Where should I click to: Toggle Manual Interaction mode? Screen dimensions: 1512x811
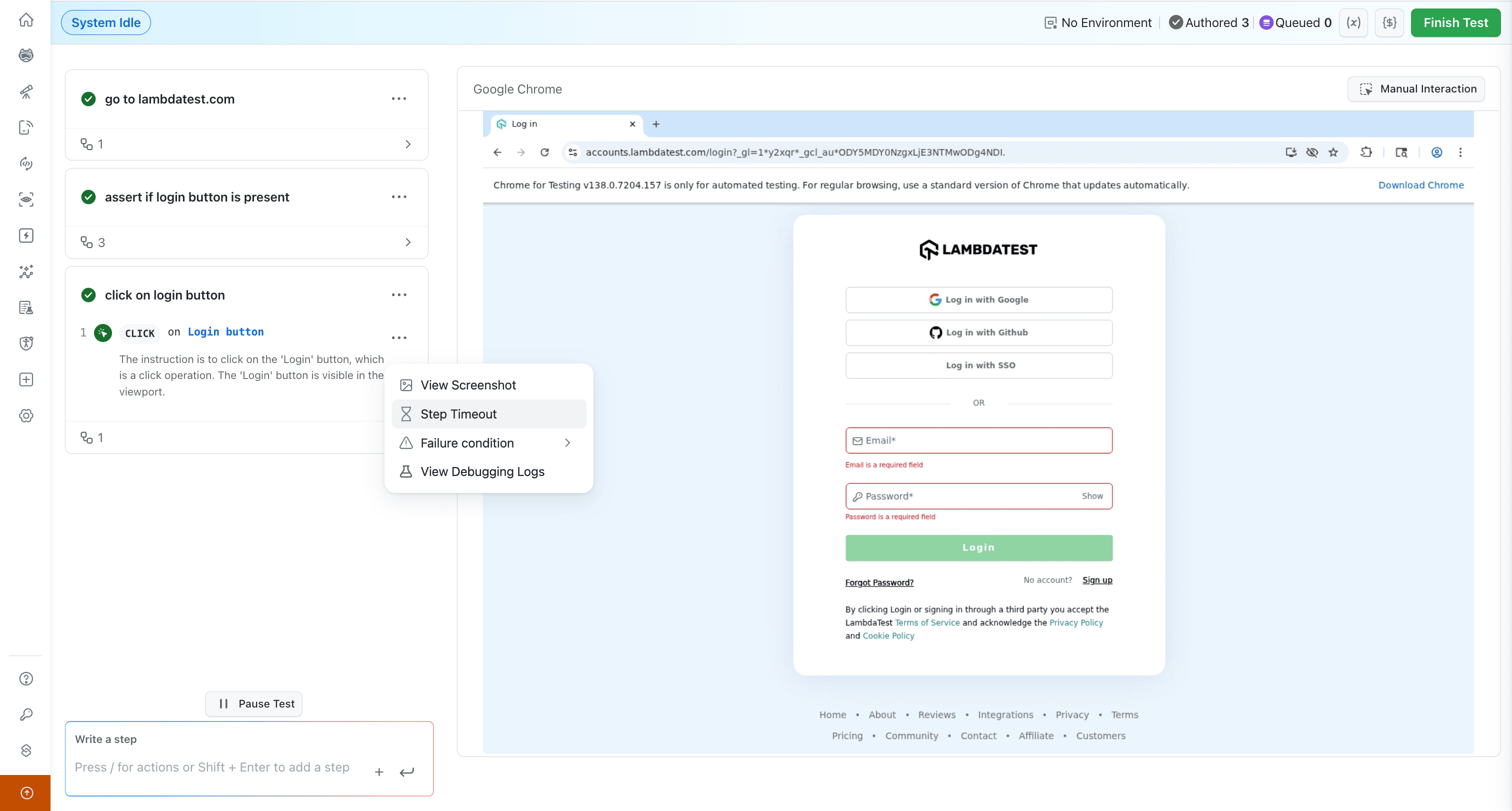pyautogui.click(x=1416, y=89)
